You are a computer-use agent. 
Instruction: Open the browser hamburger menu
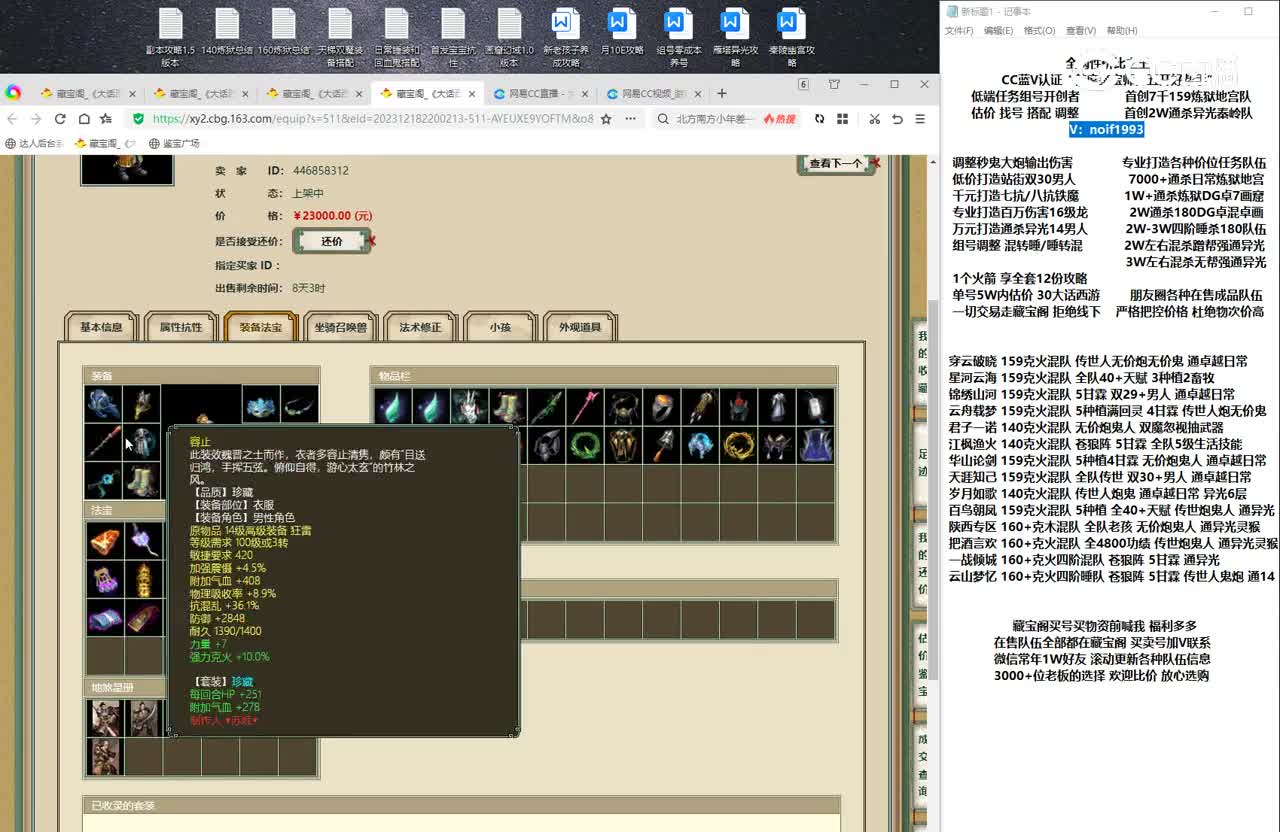tap(920, 119)
